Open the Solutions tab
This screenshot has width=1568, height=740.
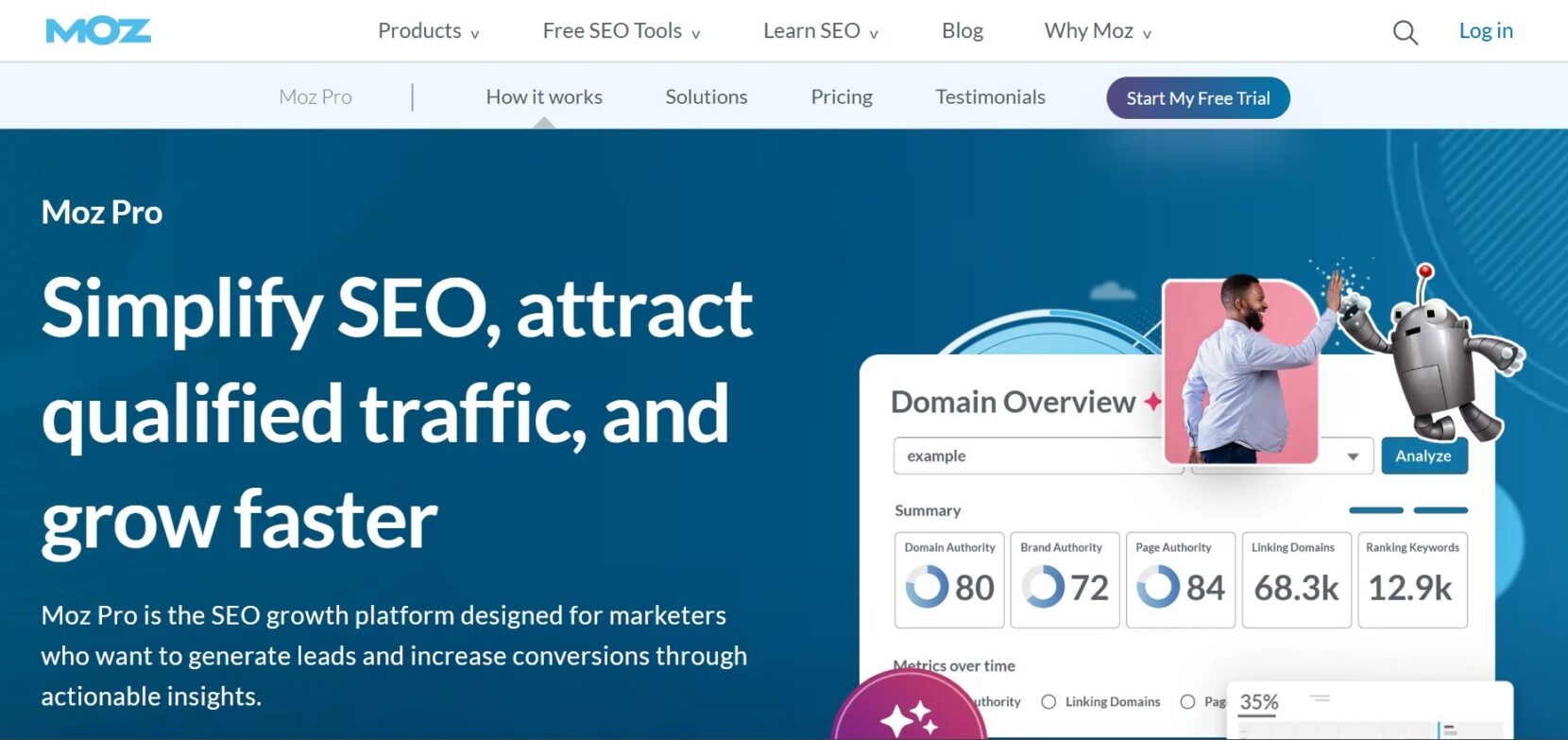coord(707,96)
